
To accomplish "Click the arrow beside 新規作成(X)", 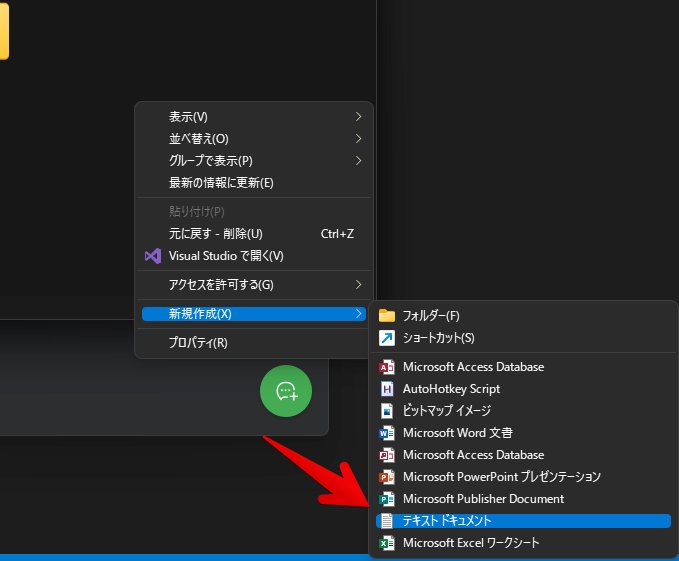I will (x=358, y=314).
